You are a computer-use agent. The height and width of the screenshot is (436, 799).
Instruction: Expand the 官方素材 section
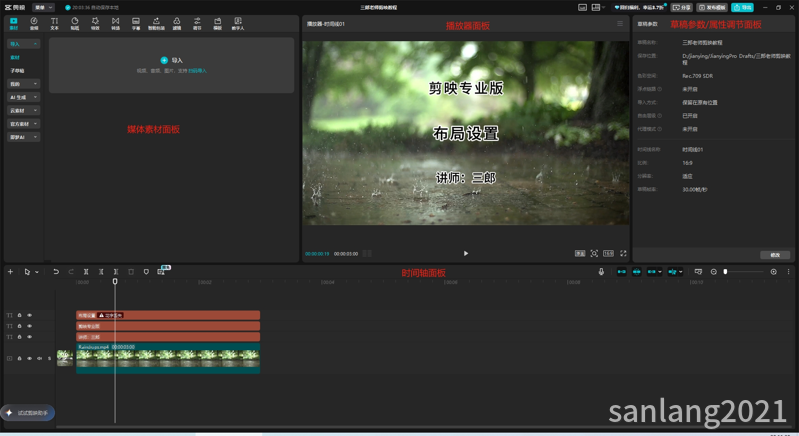coord(23,124)
